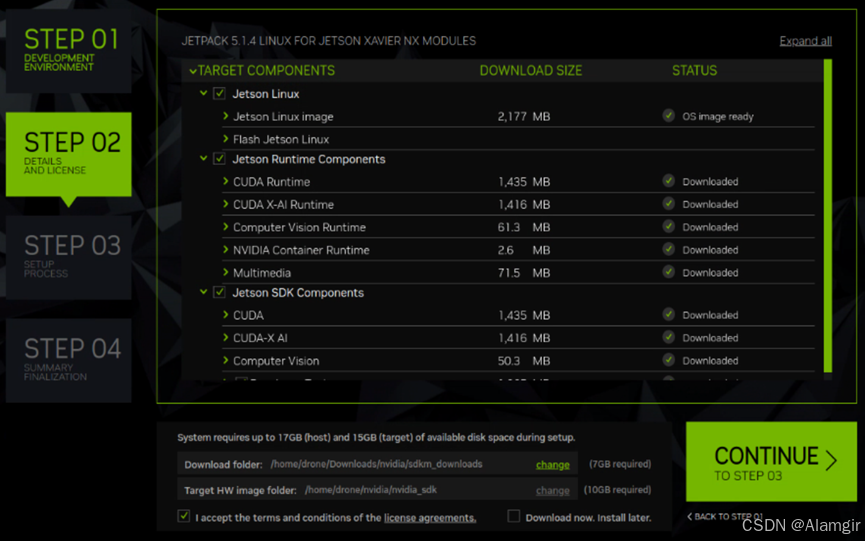The width and height of the screenshot is (865, 541).
Task: Click the Expand all link
Action: click(805, 41)
